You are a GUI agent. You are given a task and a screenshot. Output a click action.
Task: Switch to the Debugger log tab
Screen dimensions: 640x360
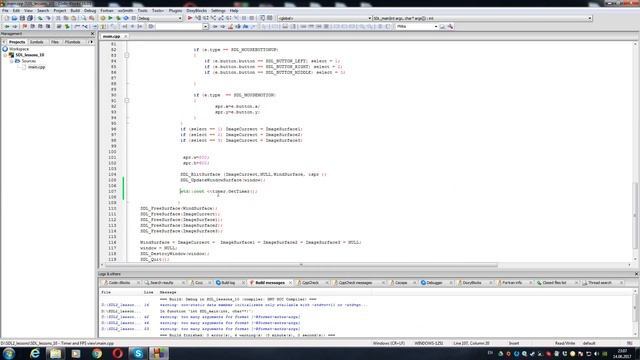434,282
